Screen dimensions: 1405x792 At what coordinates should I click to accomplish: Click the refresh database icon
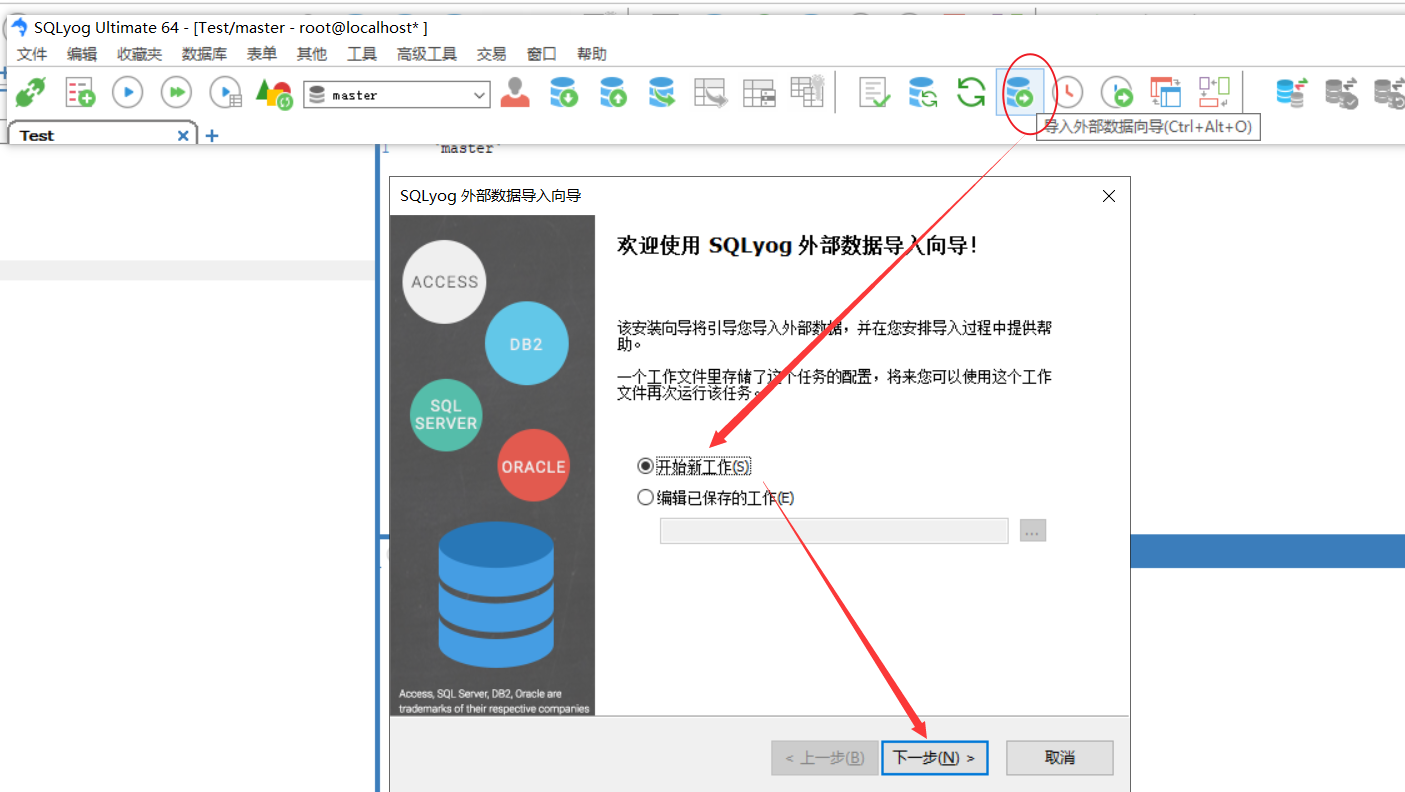[x=970, y=91]
